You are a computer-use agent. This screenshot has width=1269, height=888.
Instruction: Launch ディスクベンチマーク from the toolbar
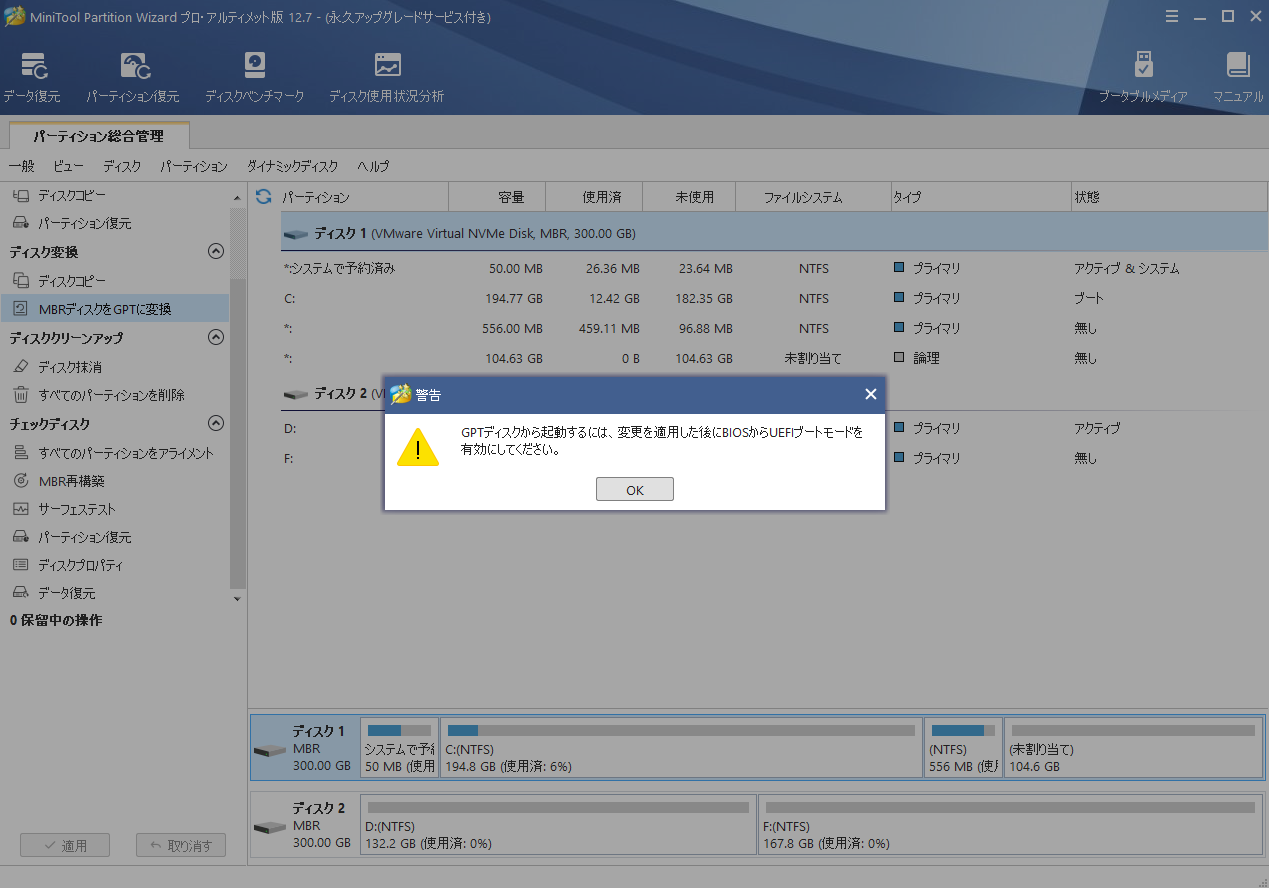[x=254, y=75]
